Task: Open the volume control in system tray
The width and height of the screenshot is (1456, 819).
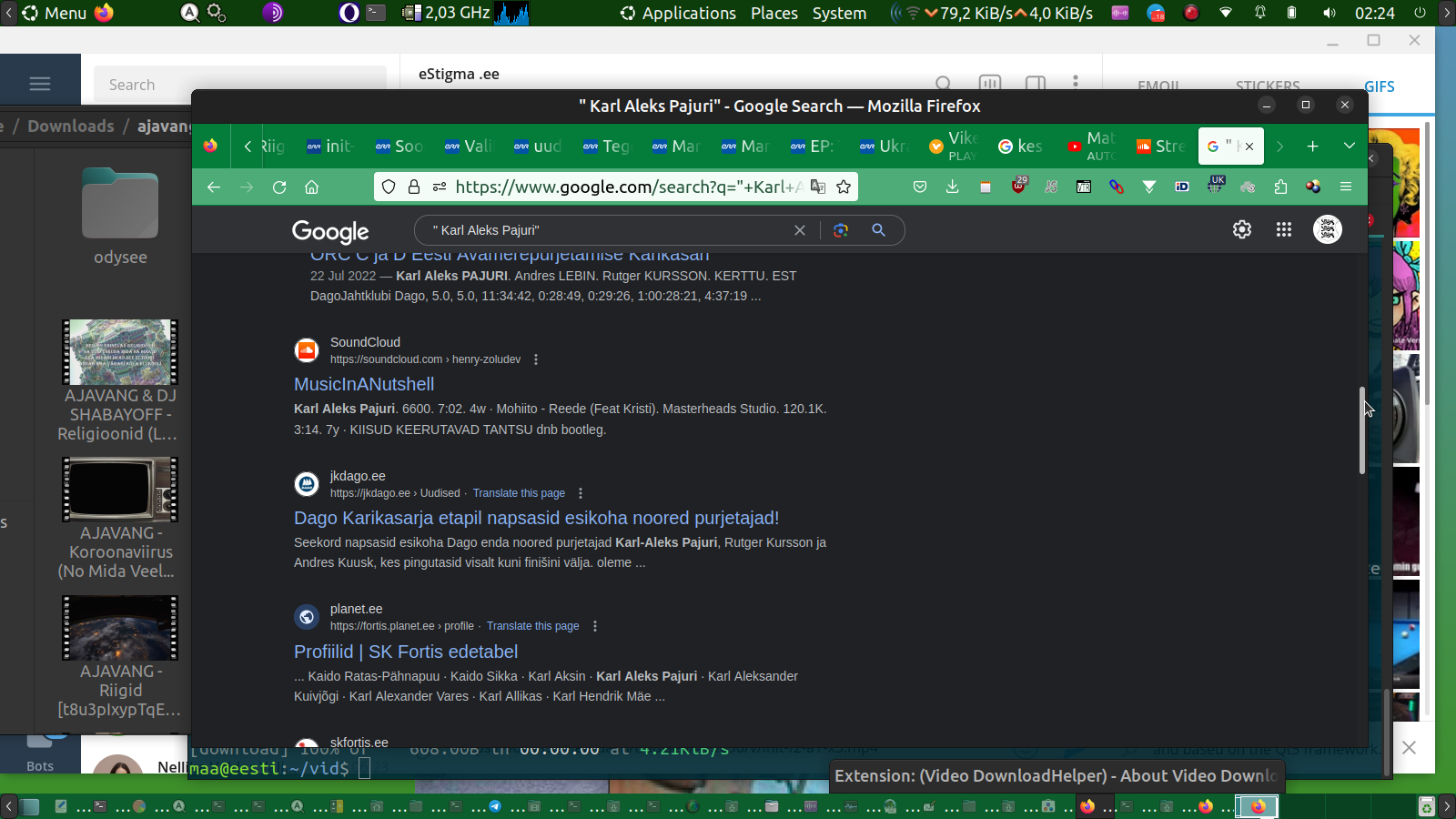Action: (1330, 13)
